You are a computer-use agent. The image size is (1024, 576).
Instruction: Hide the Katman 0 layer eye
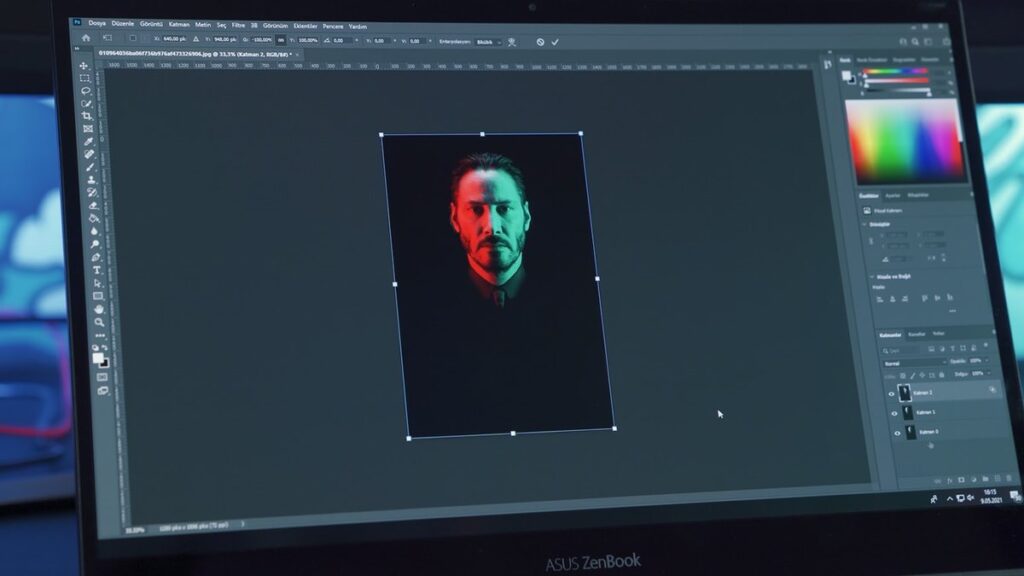pos(897,433)
